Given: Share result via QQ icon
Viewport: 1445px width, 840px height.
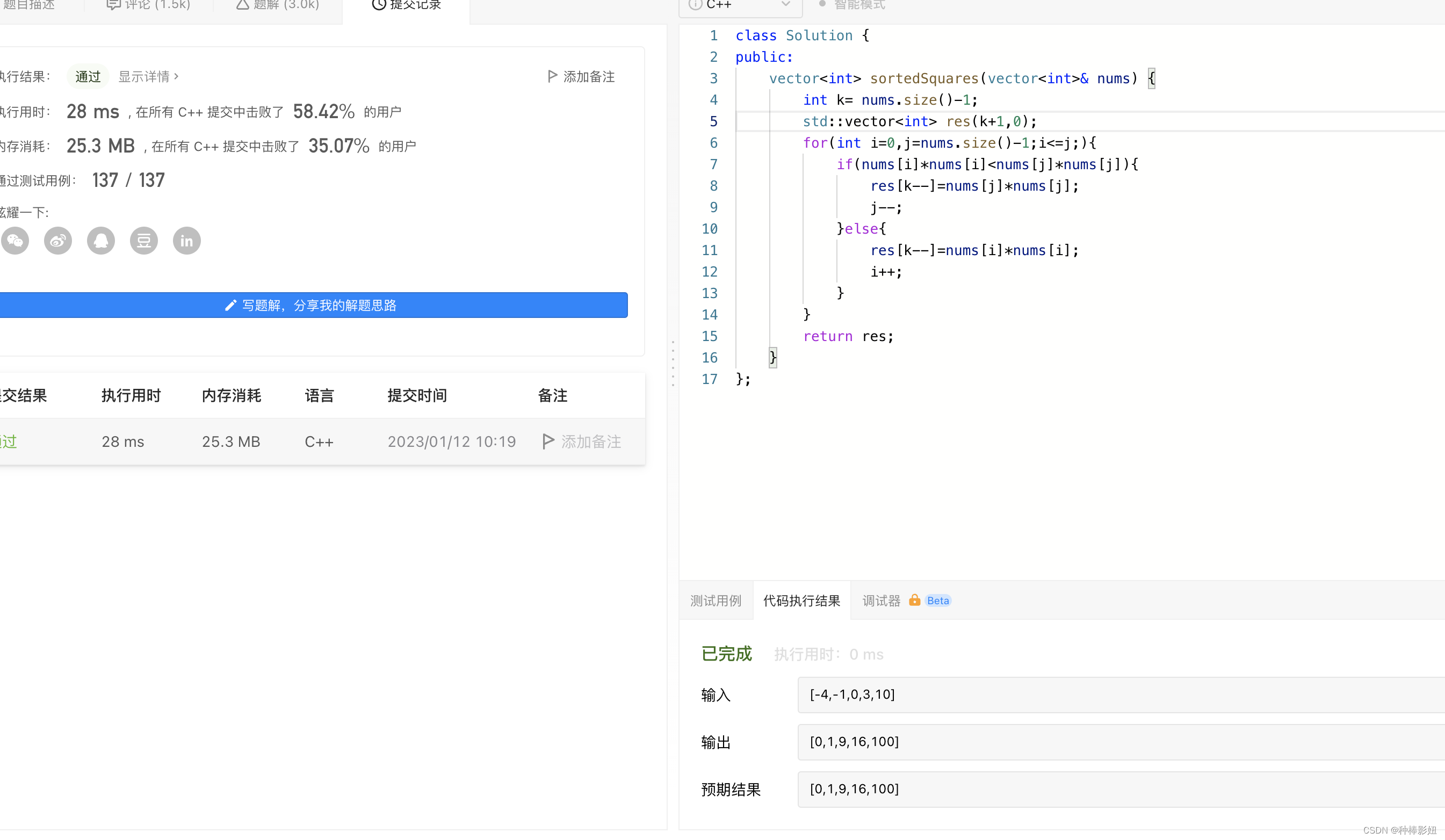Looking at the screenshot, I should click(101, 241).
